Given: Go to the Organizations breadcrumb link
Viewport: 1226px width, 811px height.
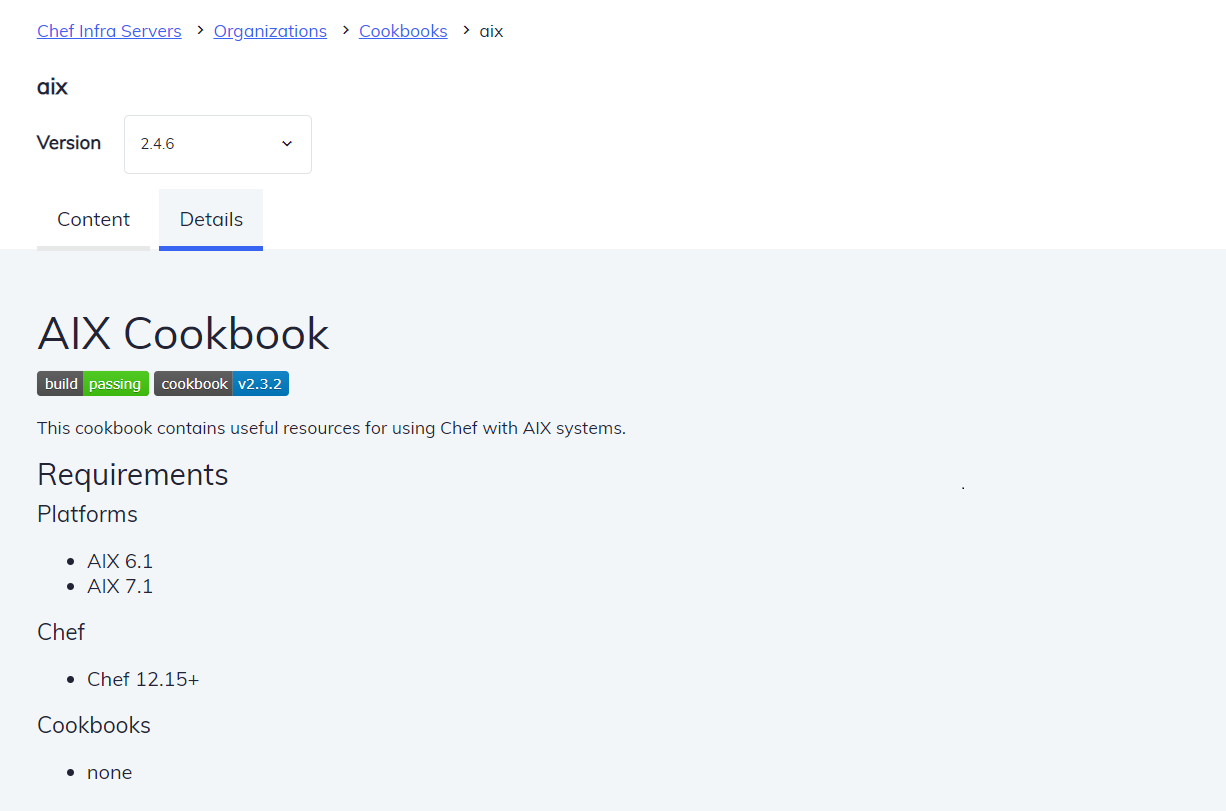Looking at the screenshot, I should 270,31.
